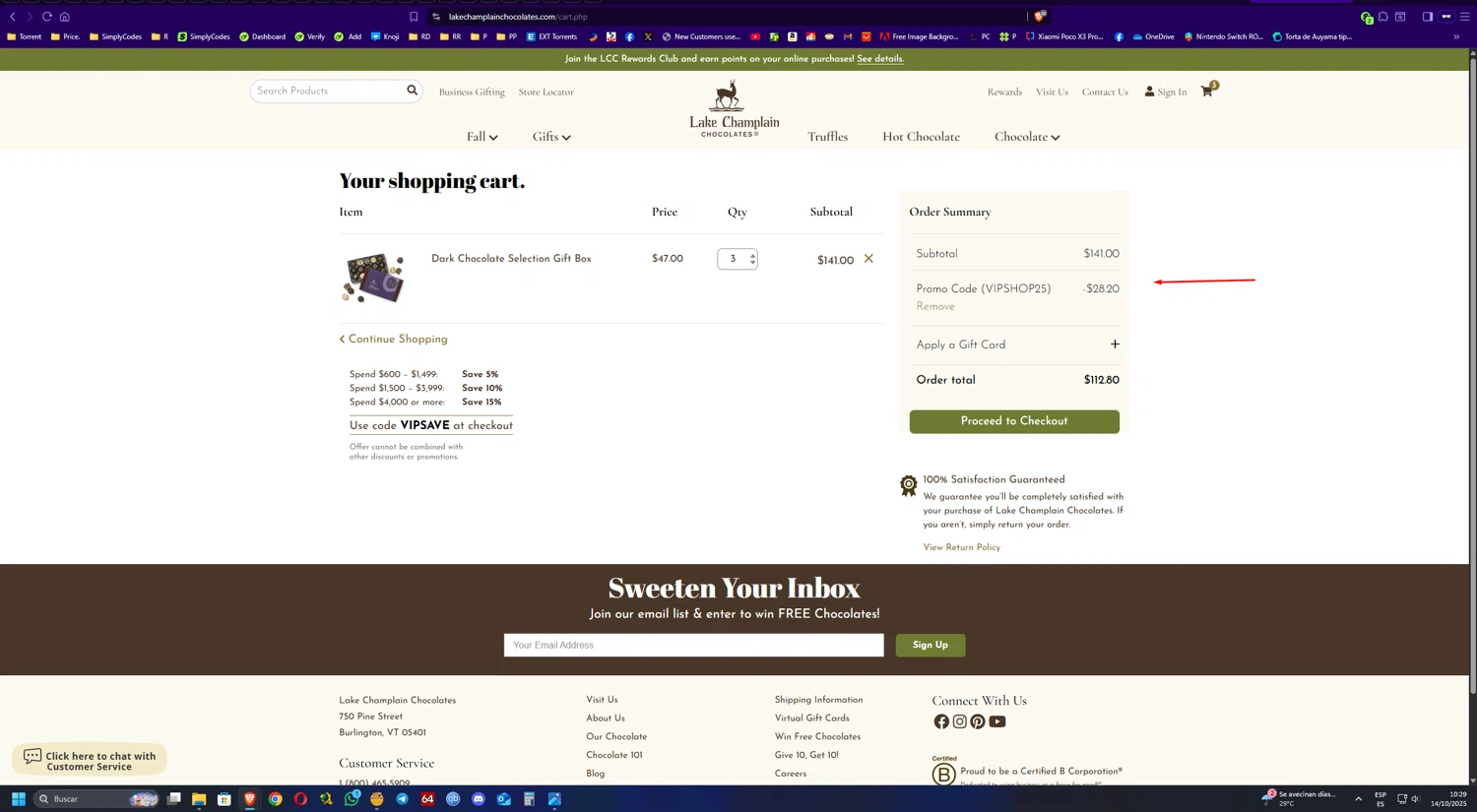Click the browser home icon
This screenshot has height=812, width=1477.
65,17
